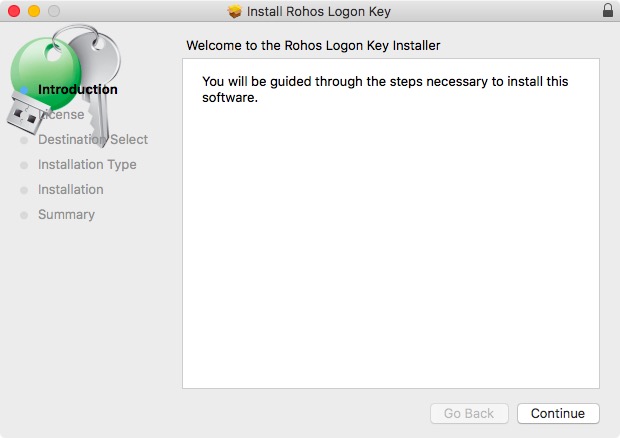Click the bullet next to Installation Type
The image size is (620, 438).
(25, 165)
